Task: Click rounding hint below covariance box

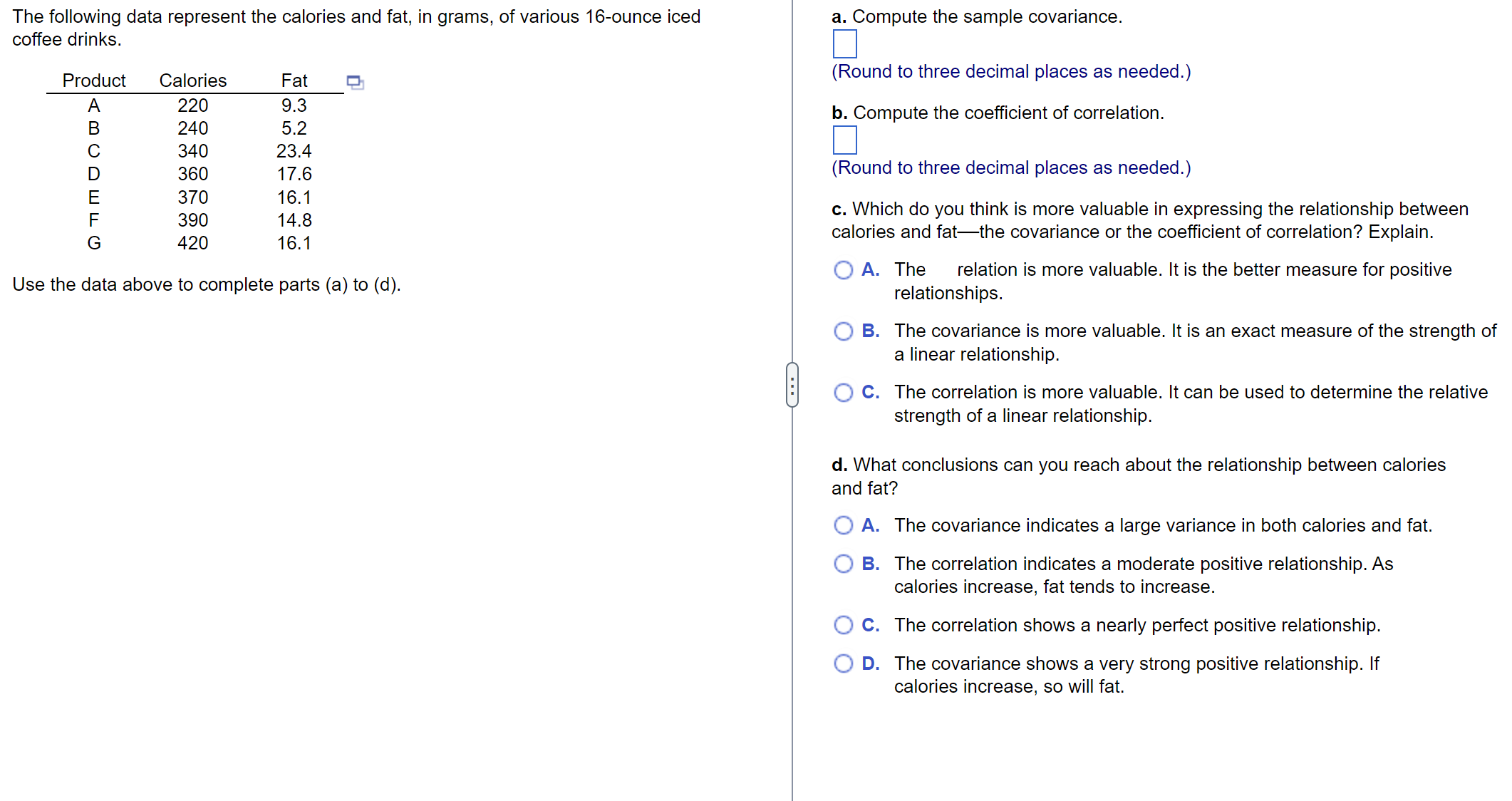Action: coord(1010,72)
